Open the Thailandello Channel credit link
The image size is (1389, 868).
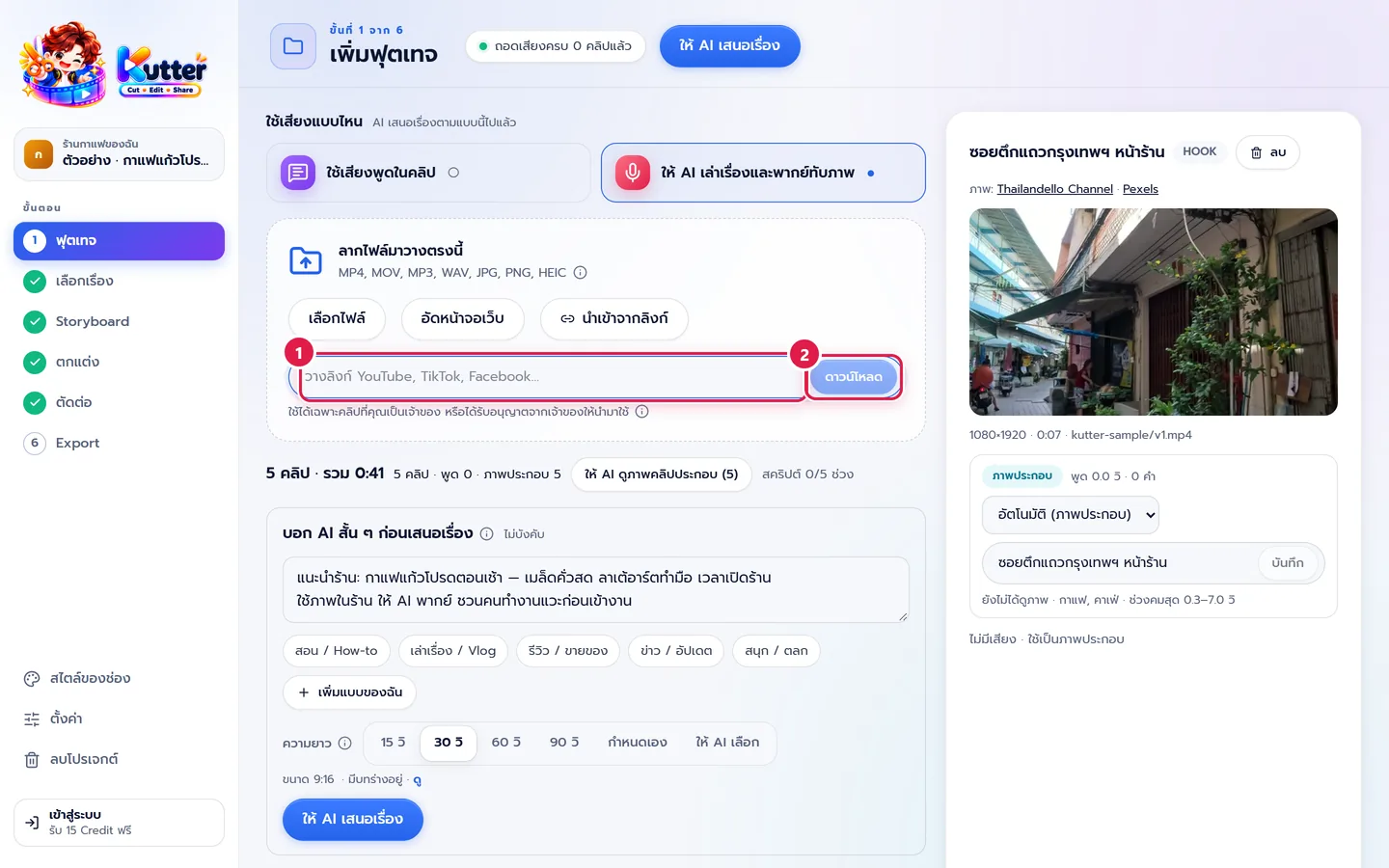click(x=1054, y=189)
